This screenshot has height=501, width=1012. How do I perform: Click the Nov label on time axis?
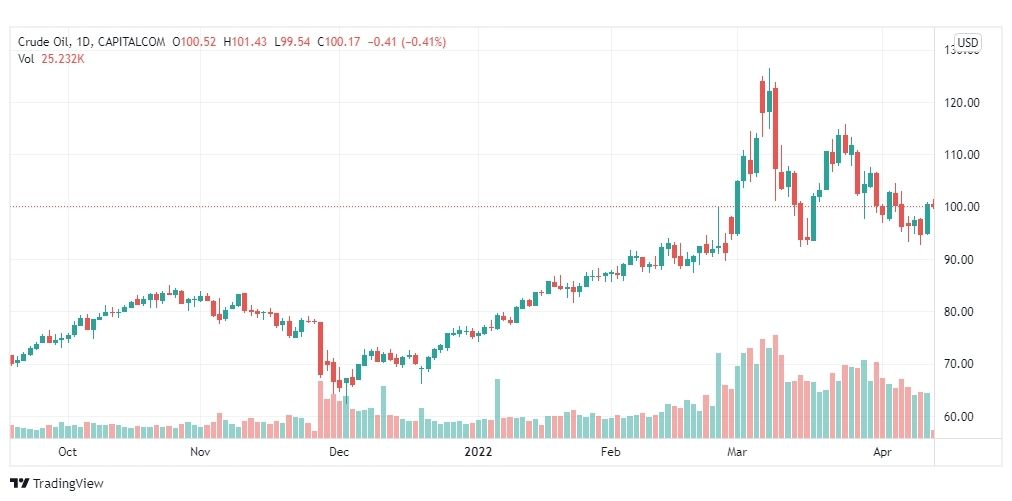pyautogui.click(x=201, y=452)
